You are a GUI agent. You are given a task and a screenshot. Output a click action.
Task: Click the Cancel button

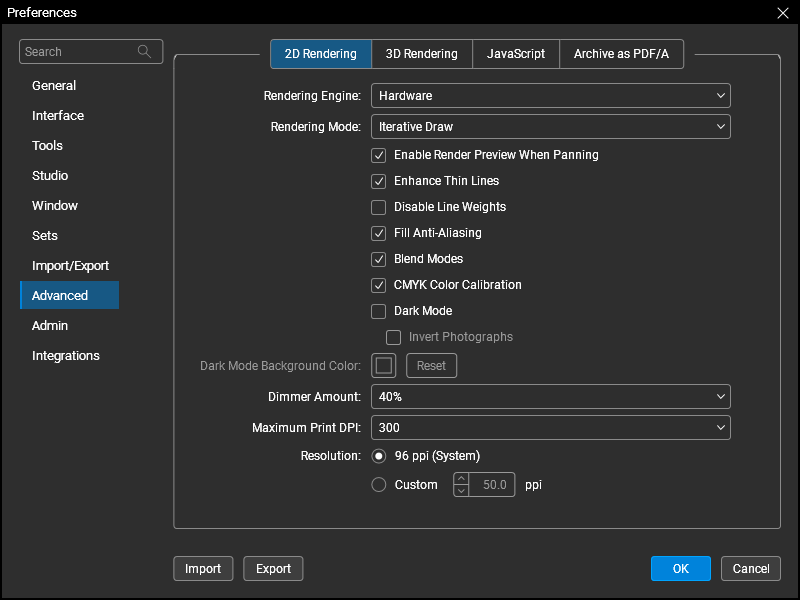pyautogui.click(x=751, y=568)
